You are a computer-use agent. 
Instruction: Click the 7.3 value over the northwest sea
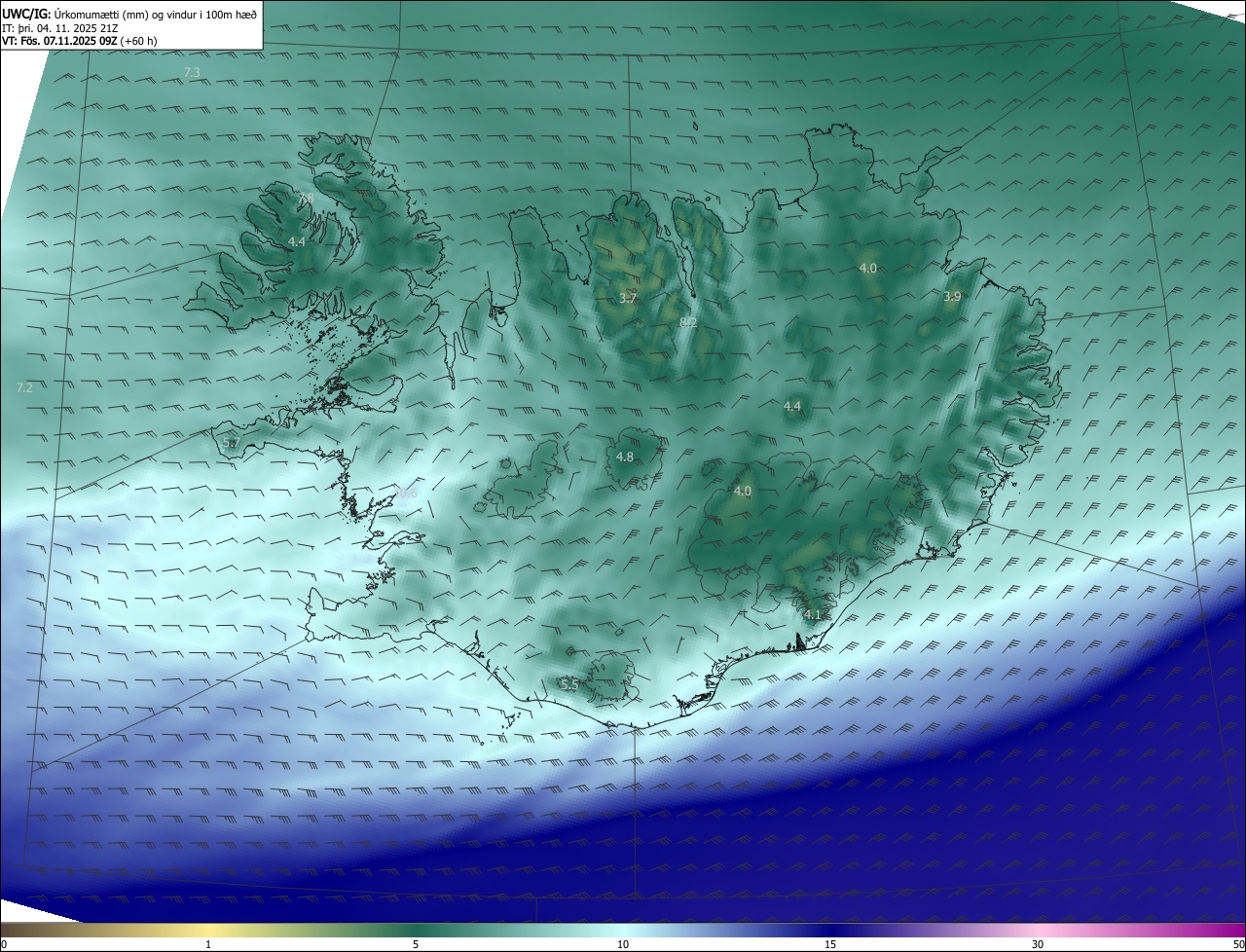(192, 73)
